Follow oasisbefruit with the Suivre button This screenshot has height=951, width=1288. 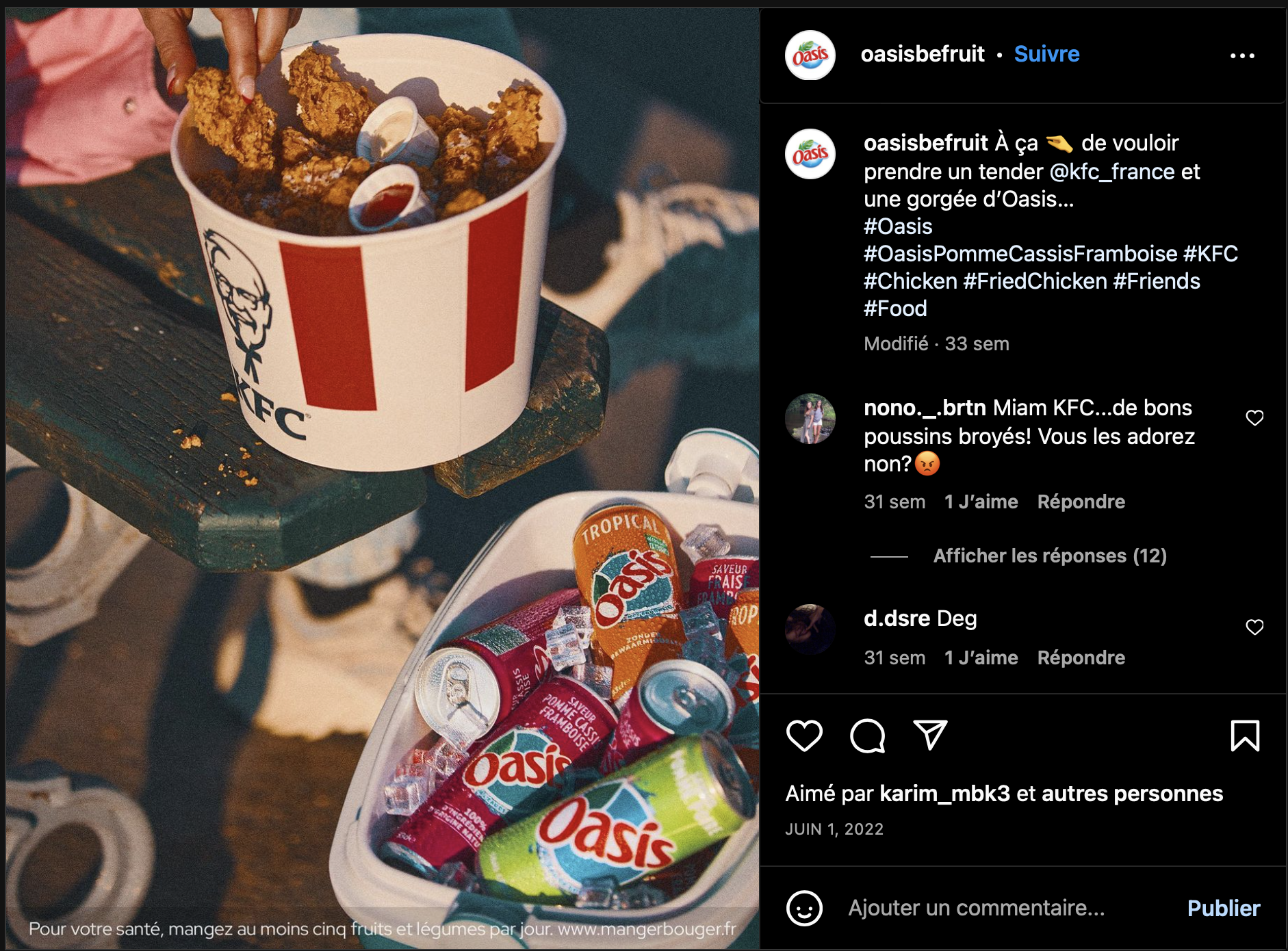coord(1046,54)
